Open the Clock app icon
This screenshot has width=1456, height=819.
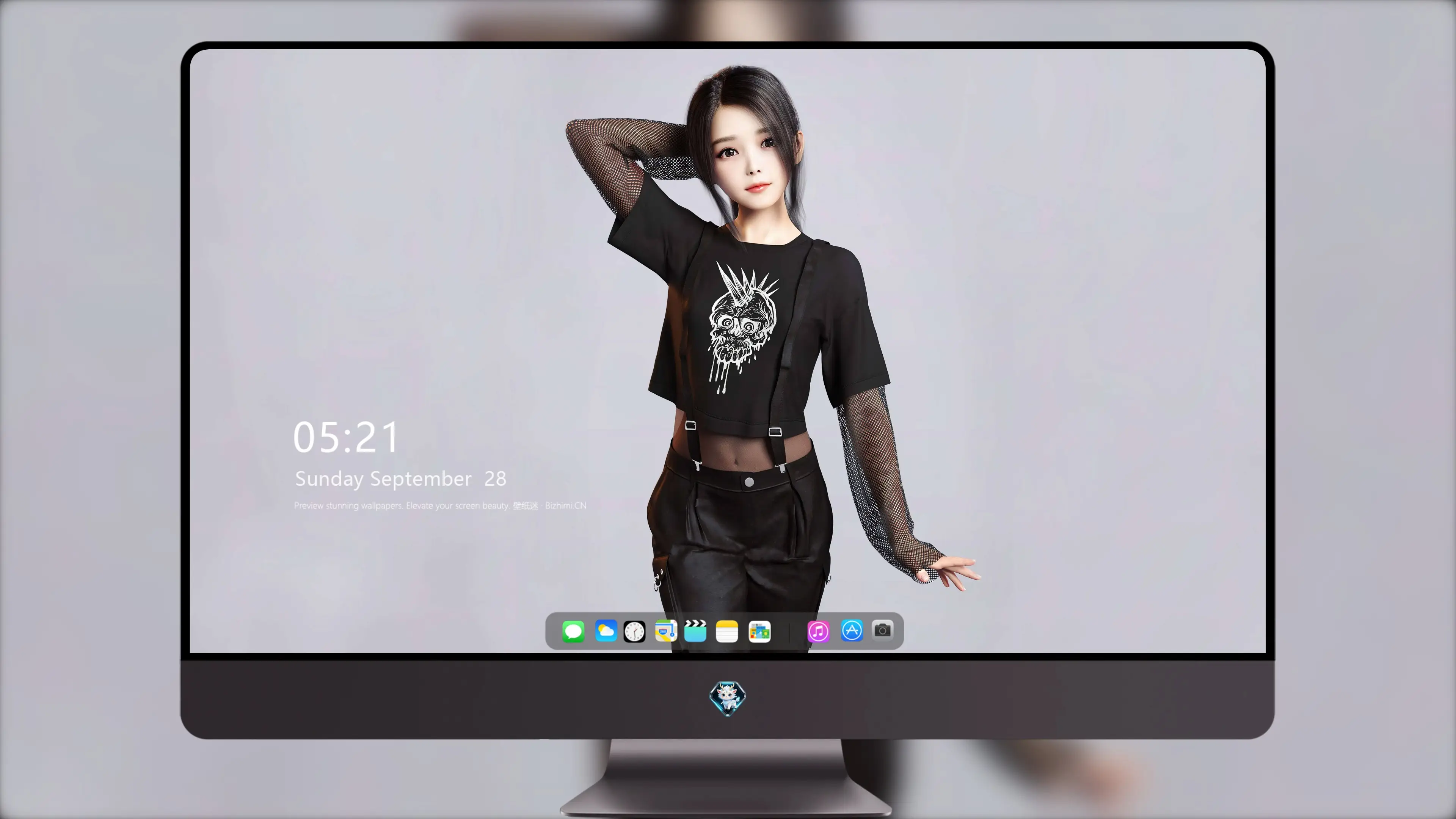tap(634, 631)
